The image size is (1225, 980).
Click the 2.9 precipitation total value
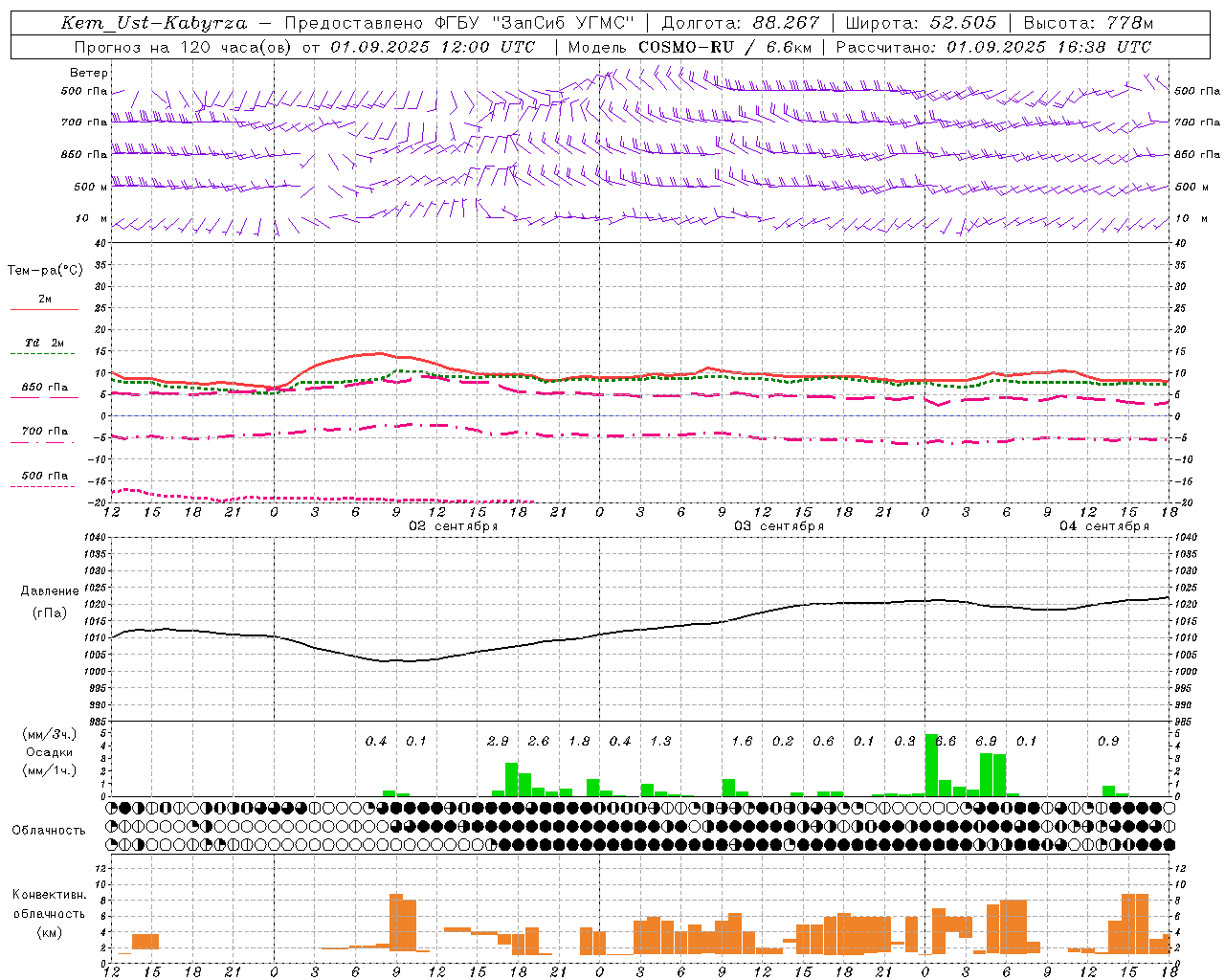498,741
